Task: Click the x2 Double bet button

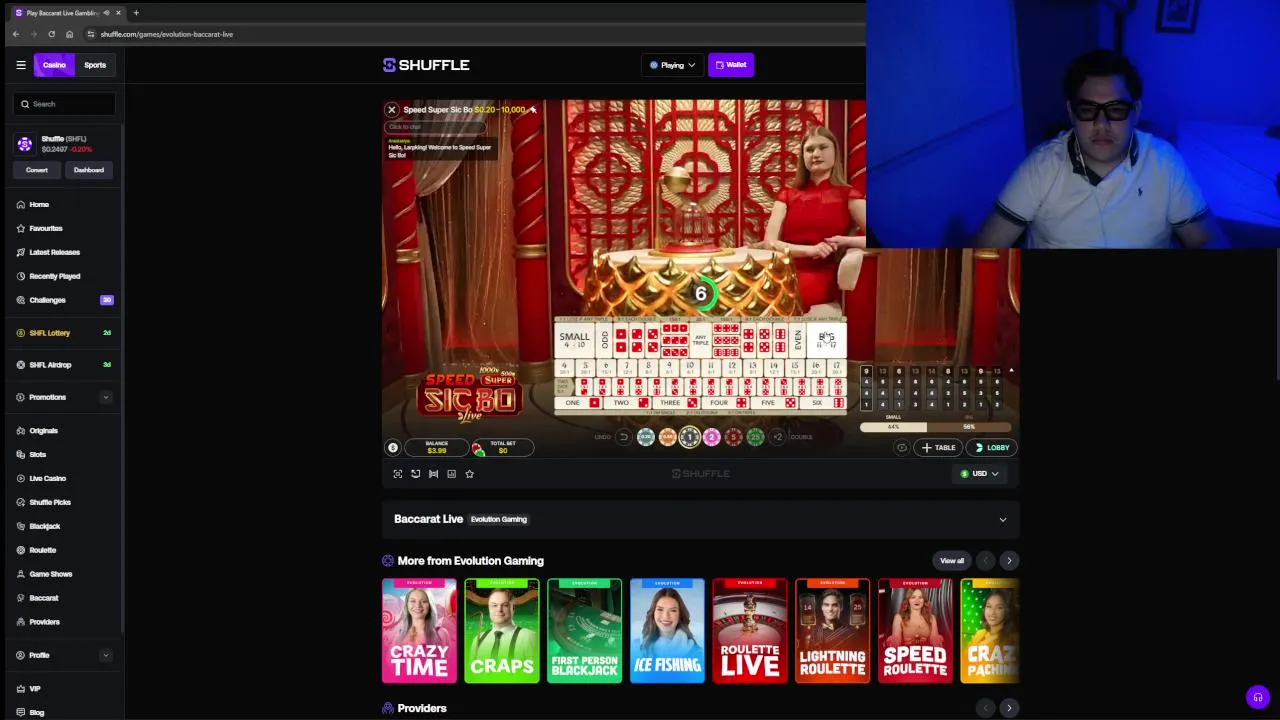Action: (x=778, y=437)
